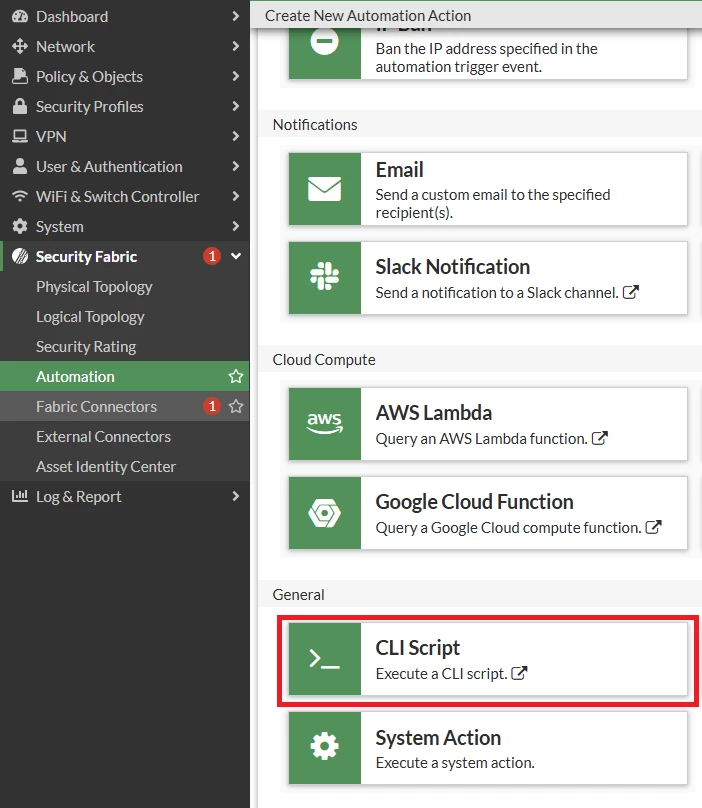Choose the Email action card
This screenshot has height=808, width=702.
coord(488,189)
